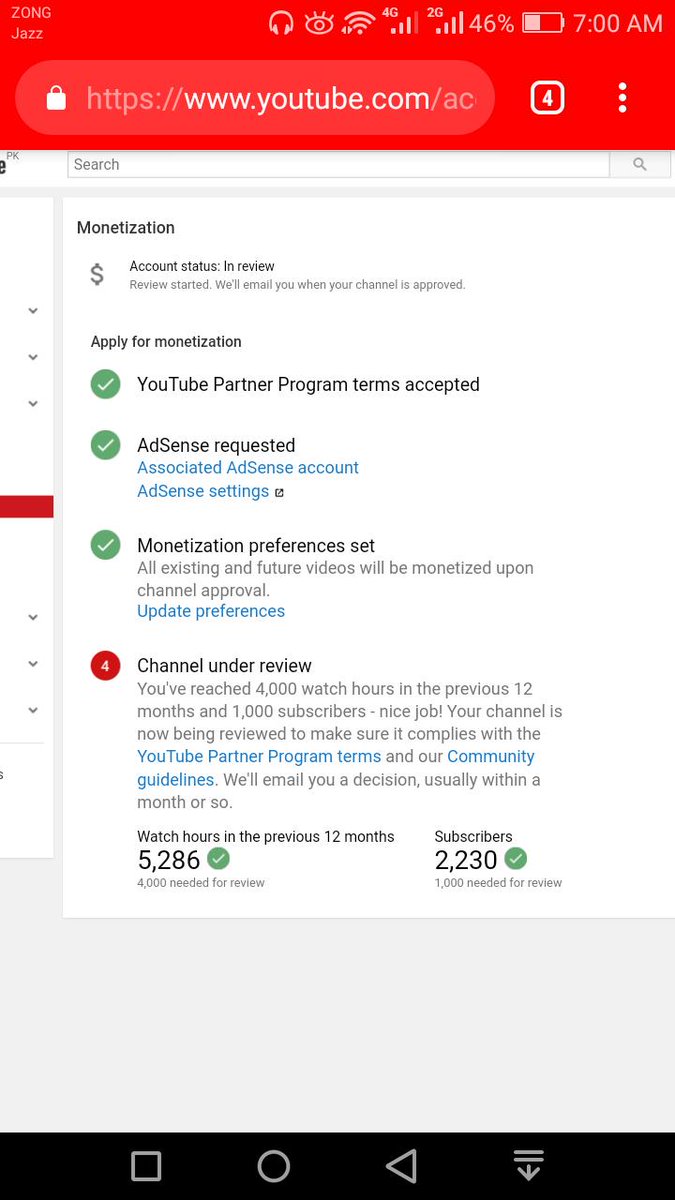Expand the last sidebar chevron
Screen dimensions: 675x1200
(33, 710)
